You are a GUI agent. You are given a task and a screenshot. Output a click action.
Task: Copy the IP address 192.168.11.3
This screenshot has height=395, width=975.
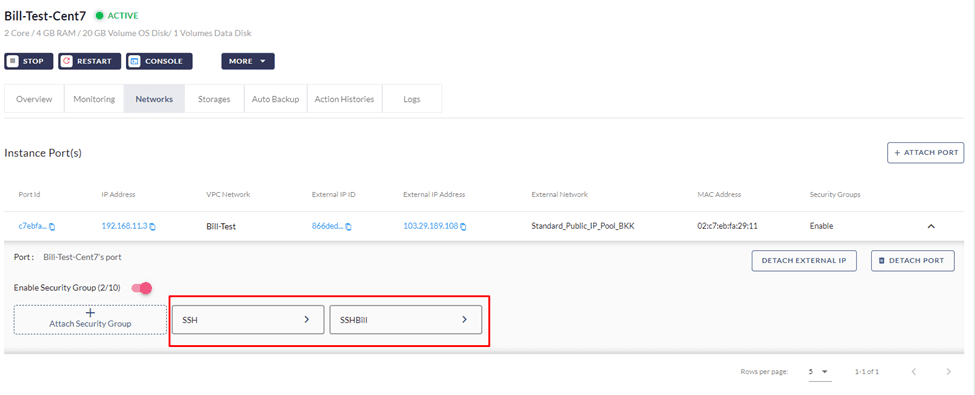pos(152,227)
